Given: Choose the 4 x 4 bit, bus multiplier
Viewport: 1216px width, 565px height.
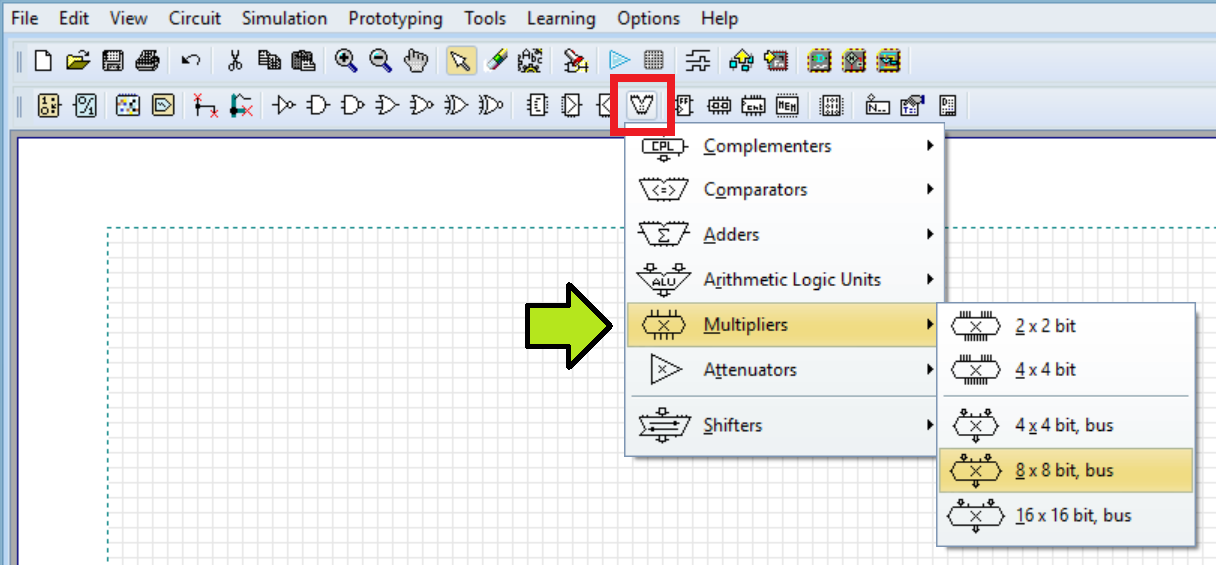Looking at the screenshot, I should pos(1066,425).
